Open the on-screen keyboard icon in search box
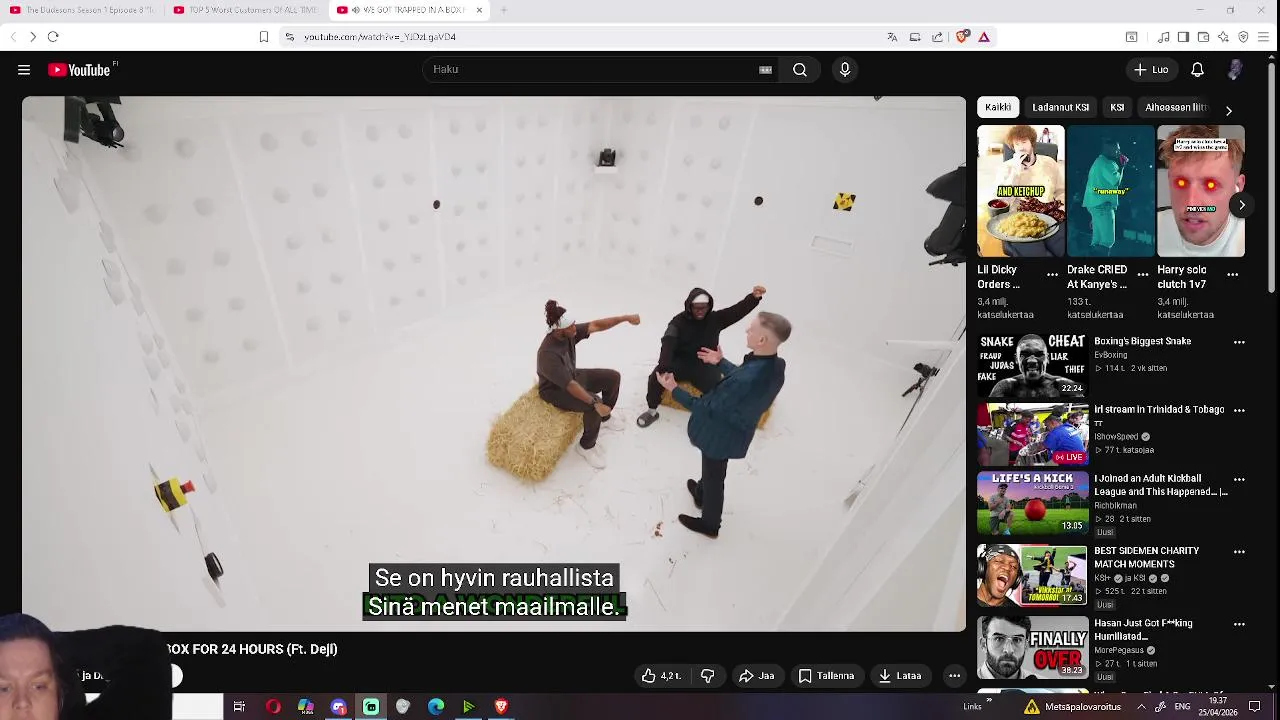 [765, 70]
